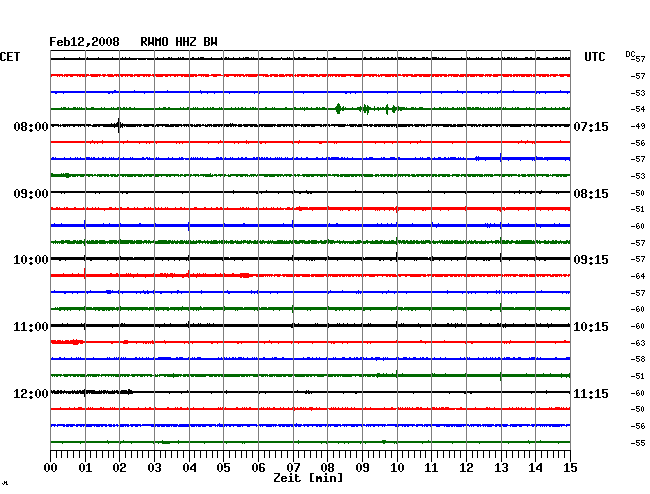Select the 11:00 CET time label
650x494 pixels.
[31, 327]
